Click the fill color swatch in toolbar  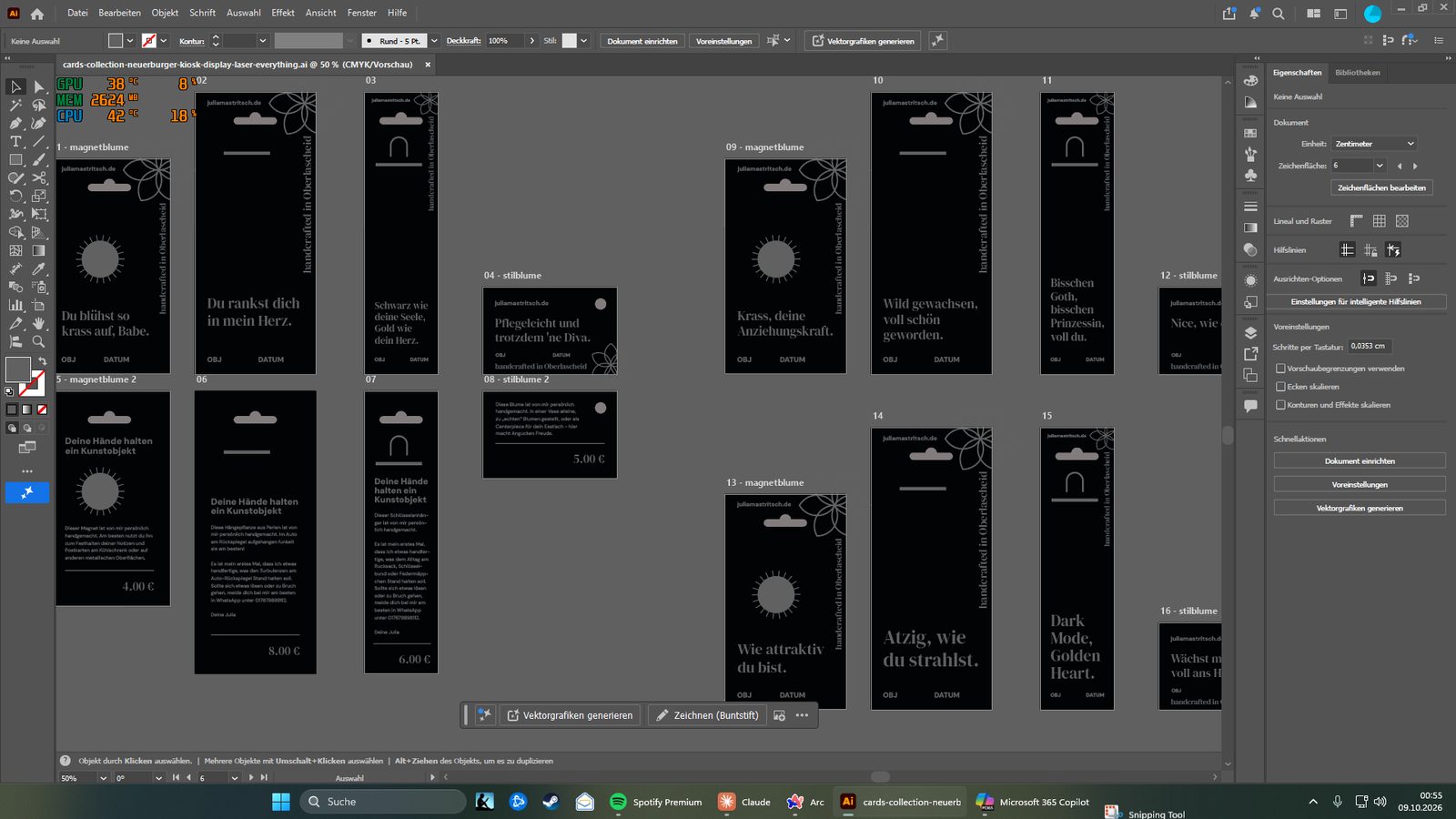coord(17,369)
